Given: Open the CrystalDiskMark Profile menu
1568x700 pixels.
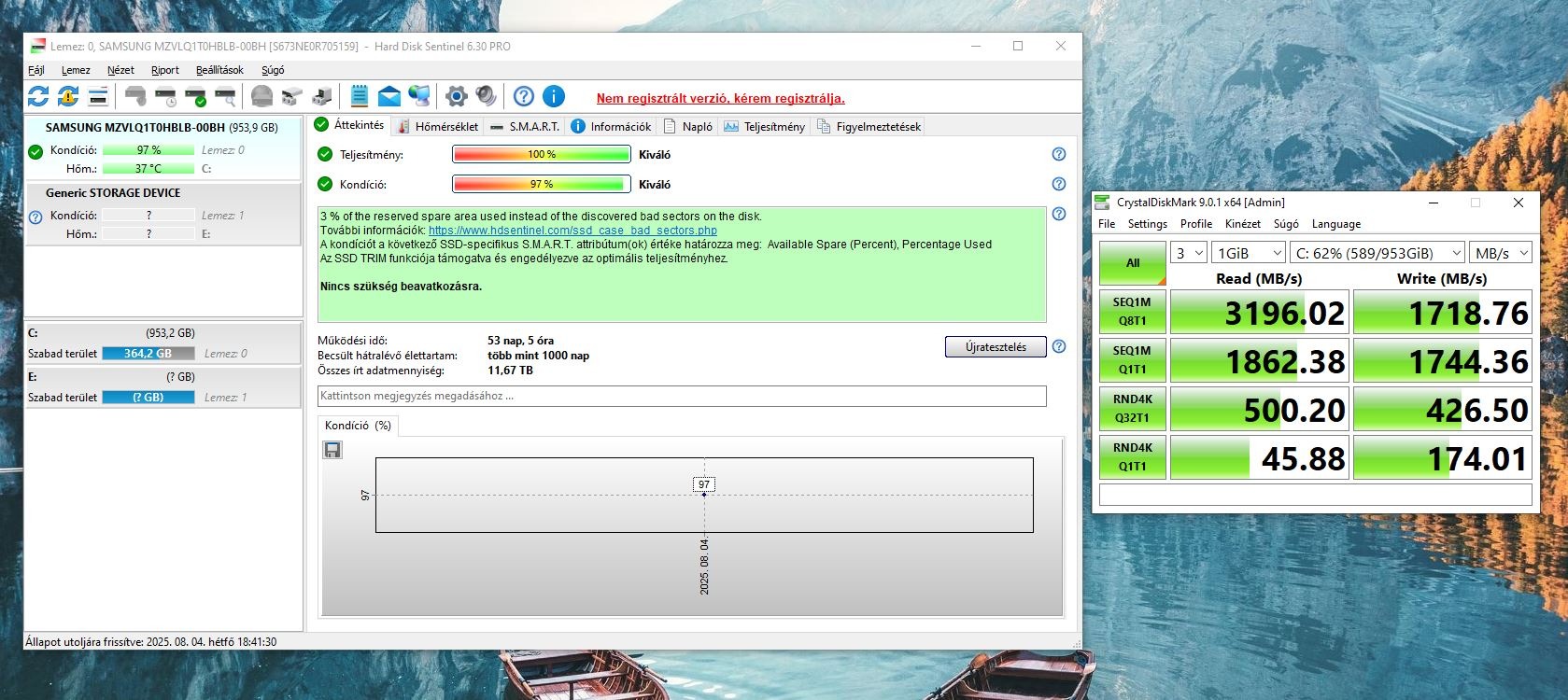Looking at the screenshot, I should pos(1196,224).
